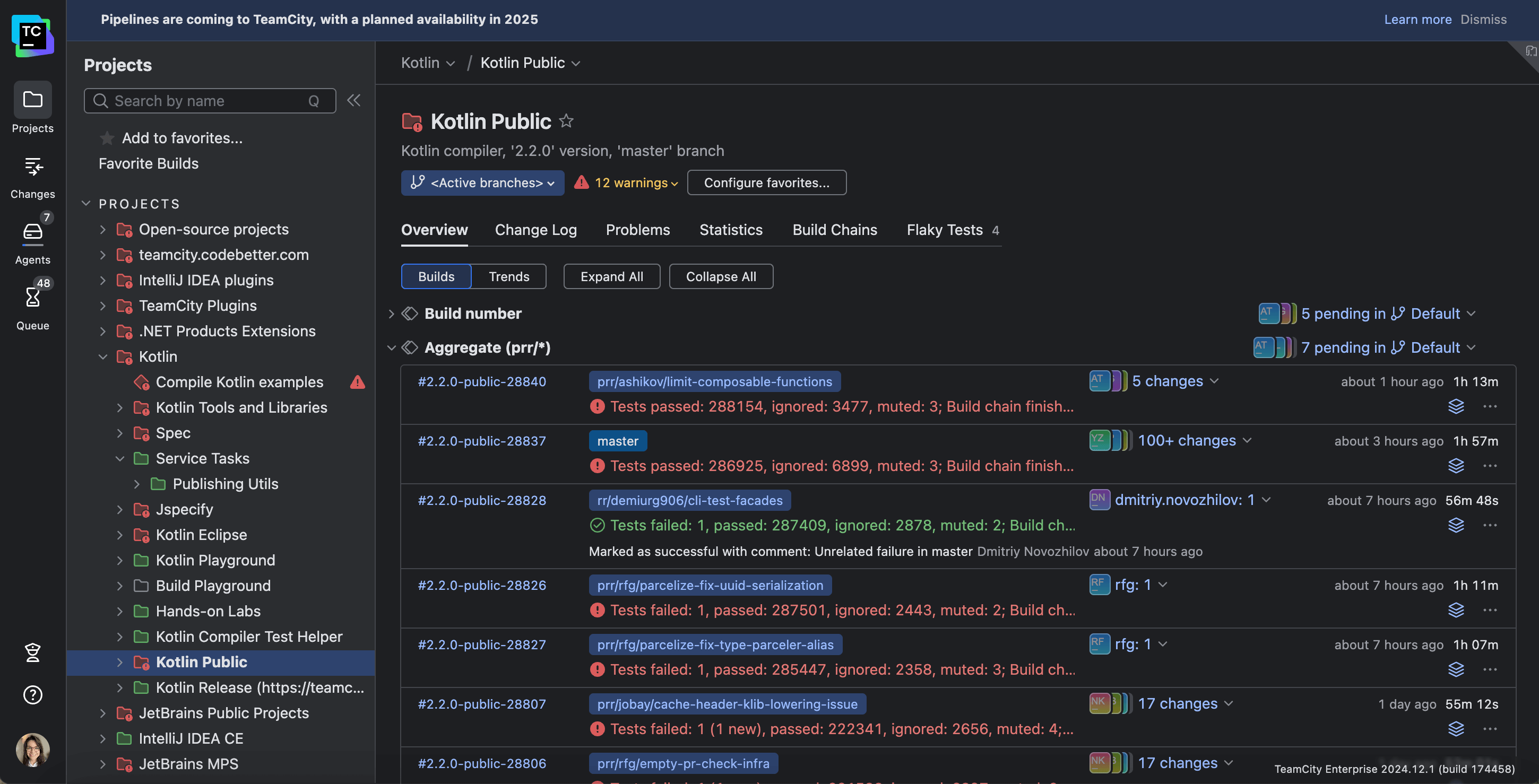
Task: Open build chain layers icon for build 28828
Action: [x=1456, y=526]
